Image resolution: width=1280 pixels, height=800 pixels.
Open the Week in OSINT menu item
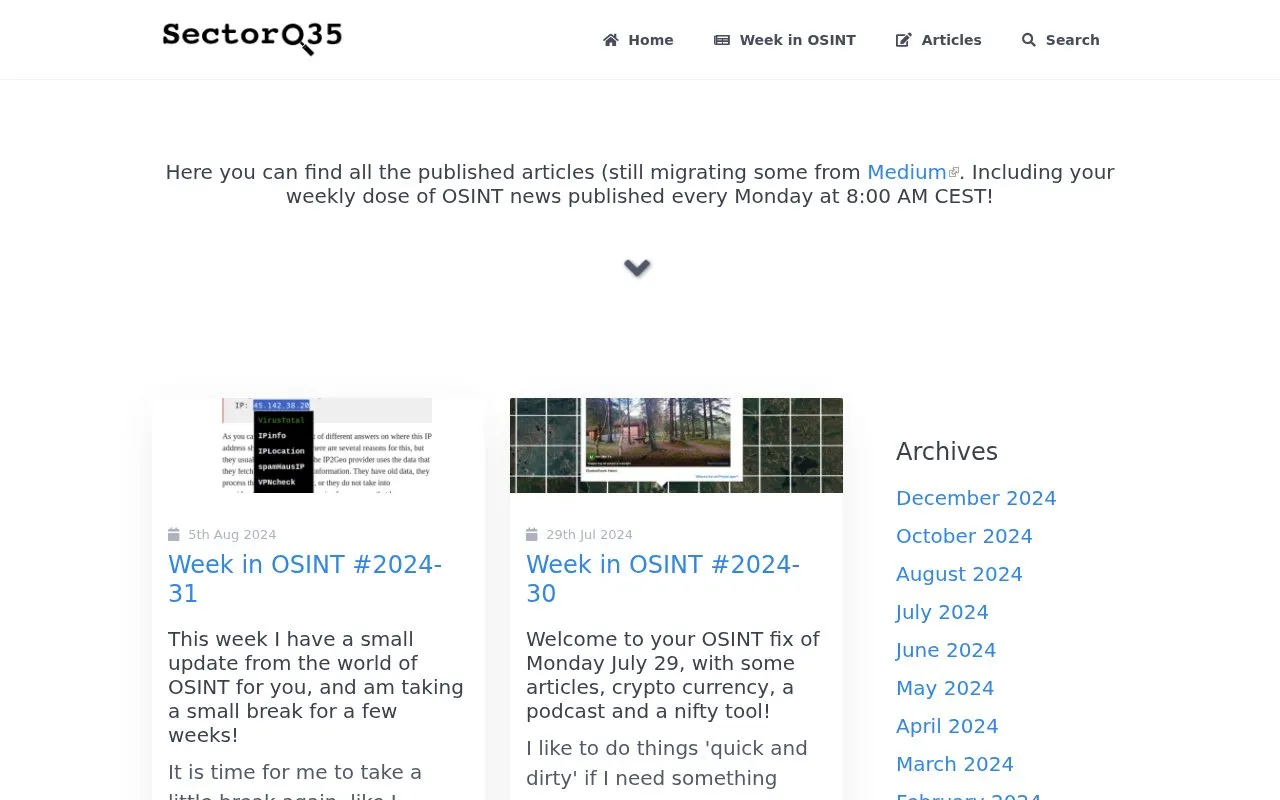(785, 40)
